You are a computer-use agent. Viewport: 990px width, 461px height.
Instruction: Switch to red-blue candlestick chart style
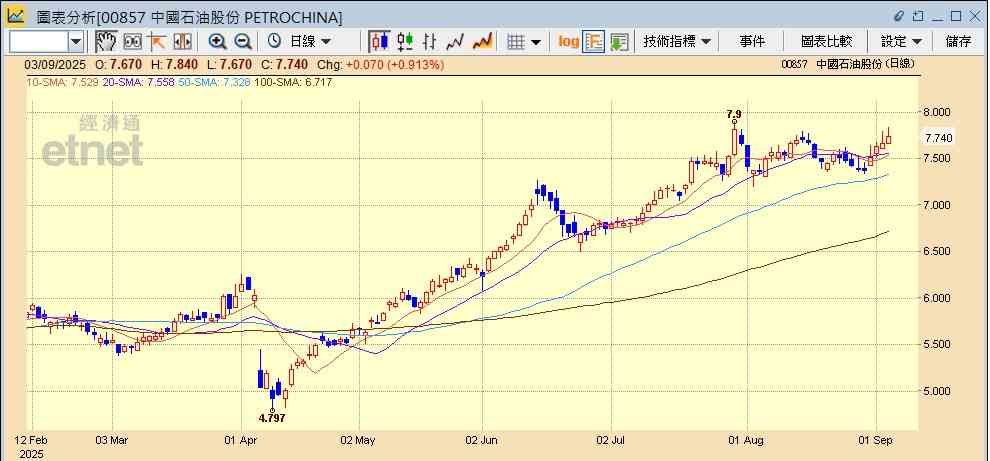[379, 42]
